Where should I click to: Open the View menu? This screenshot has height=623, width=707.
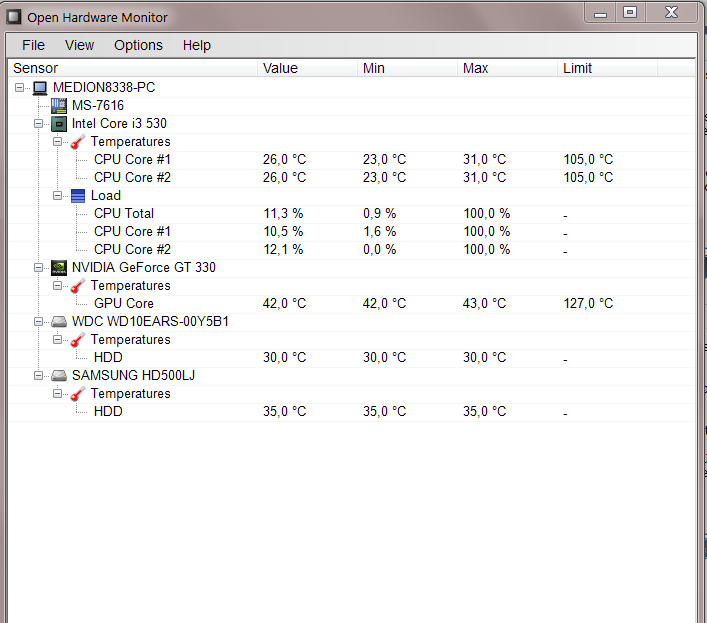(79, 45)
